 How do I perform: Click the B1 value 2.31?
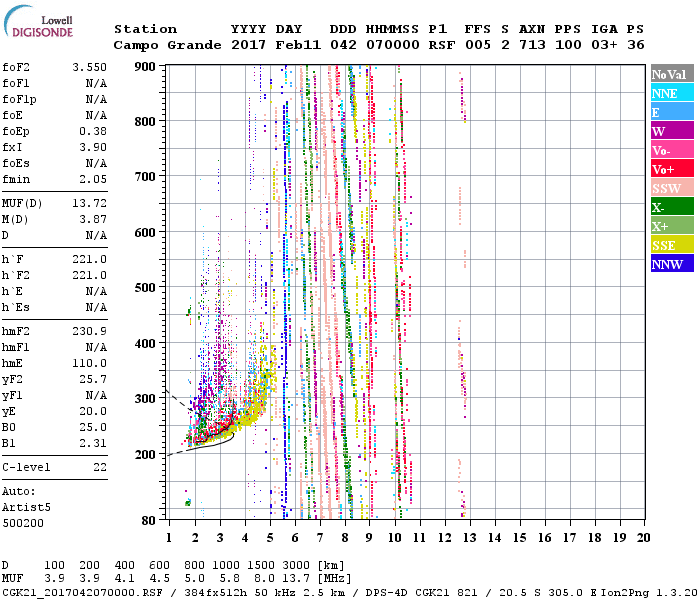93,443
